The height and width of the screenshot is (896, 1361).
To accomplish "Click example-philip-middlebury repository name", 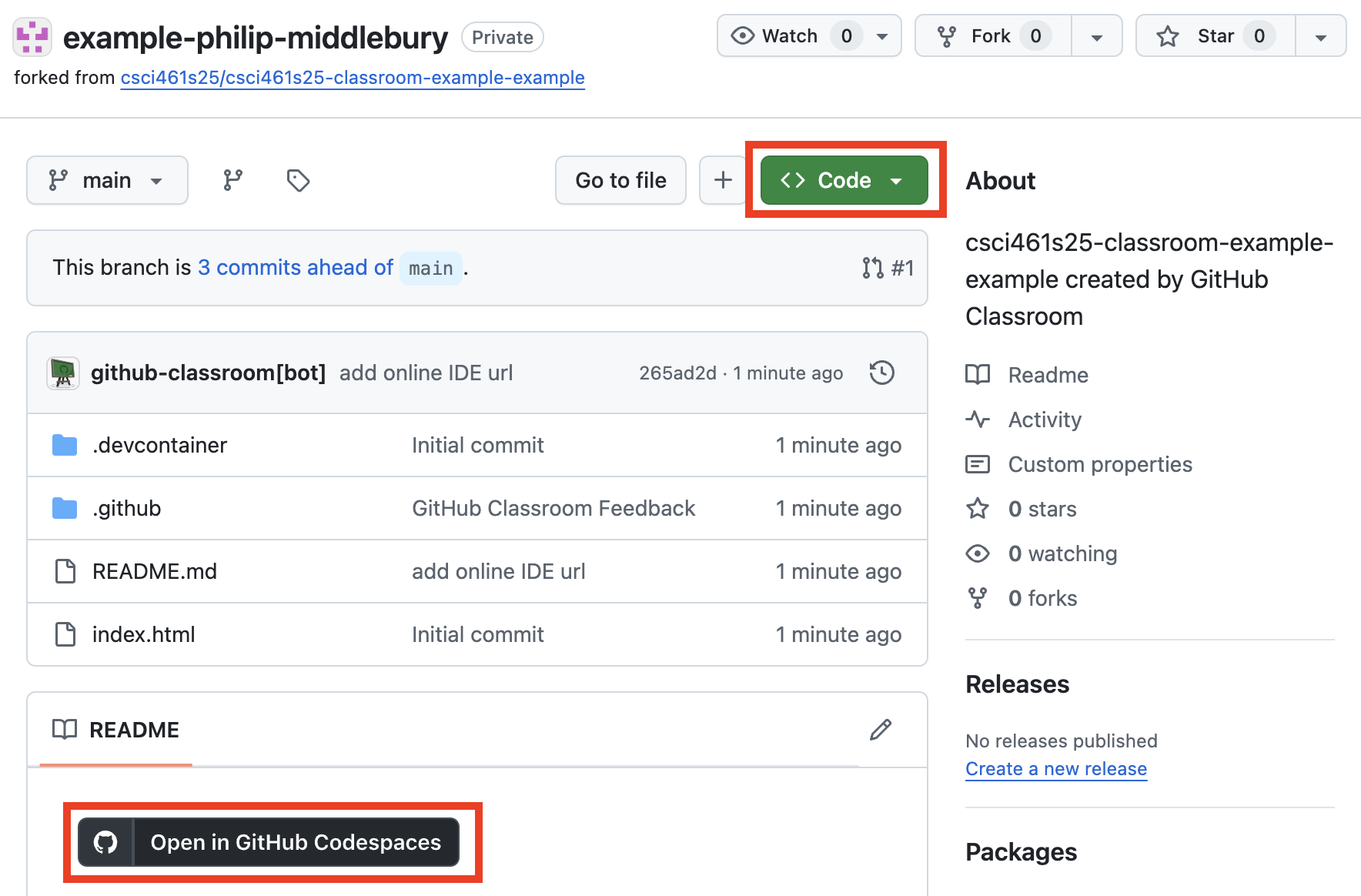I will [255, 38].
